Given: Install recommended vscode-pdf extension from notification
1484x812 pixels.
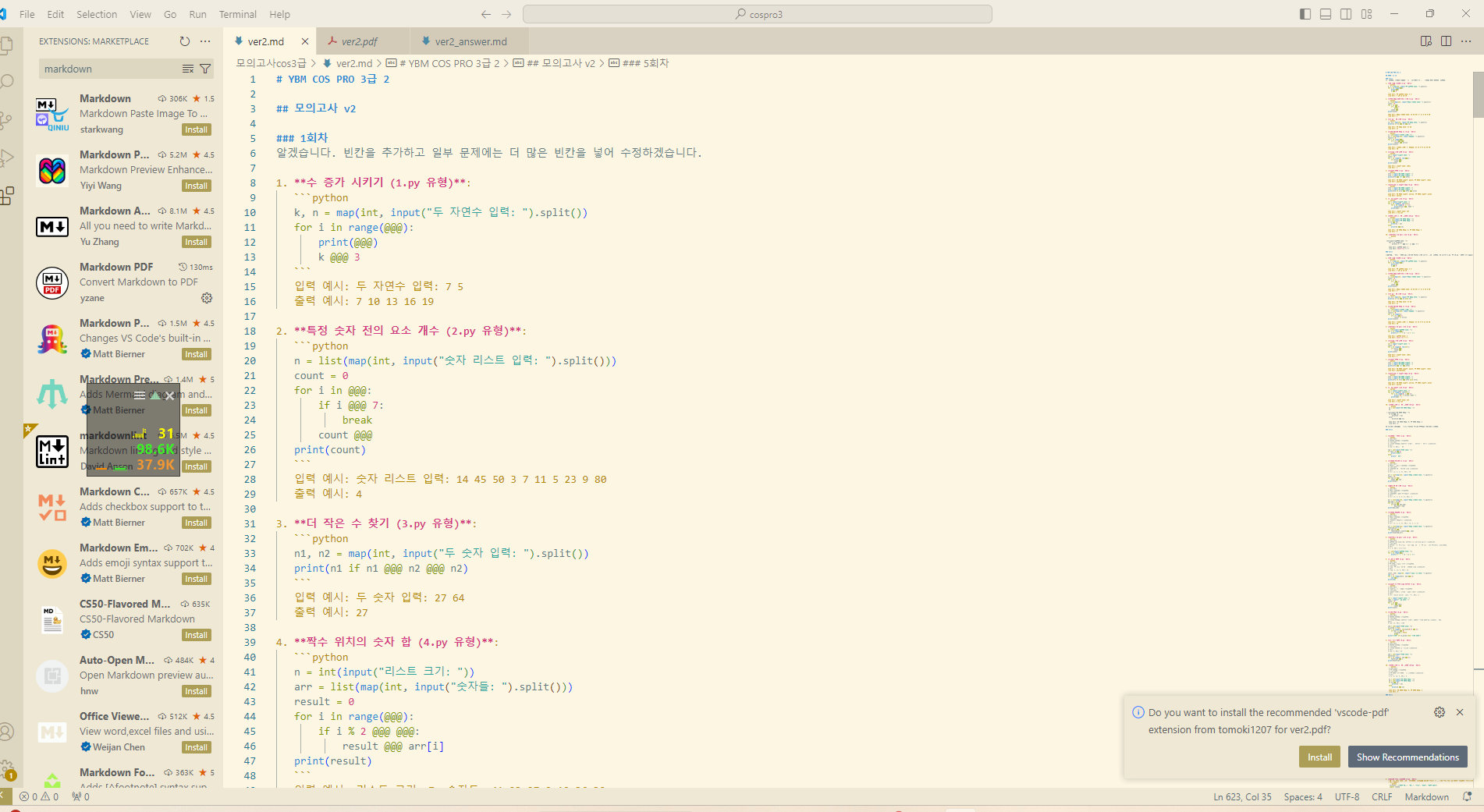Looking at the screenshot, I should 1319,757.
